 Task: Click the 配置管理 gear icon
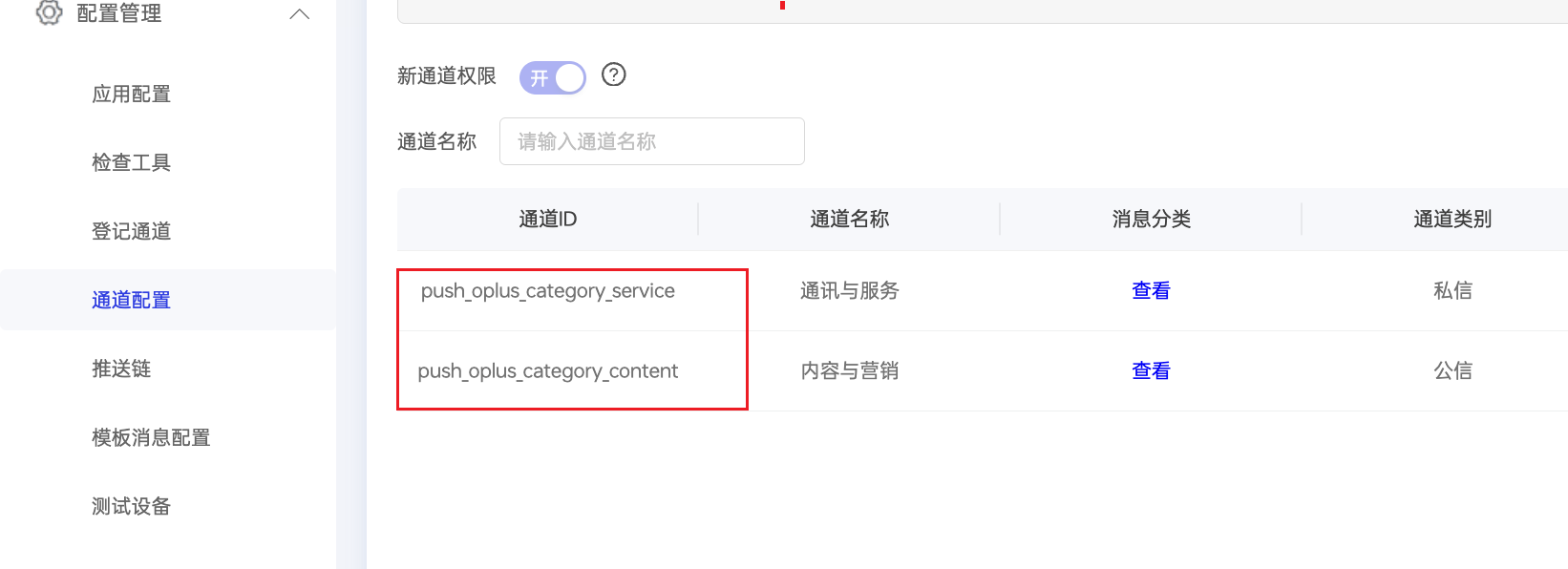click(x=49, y=12)
